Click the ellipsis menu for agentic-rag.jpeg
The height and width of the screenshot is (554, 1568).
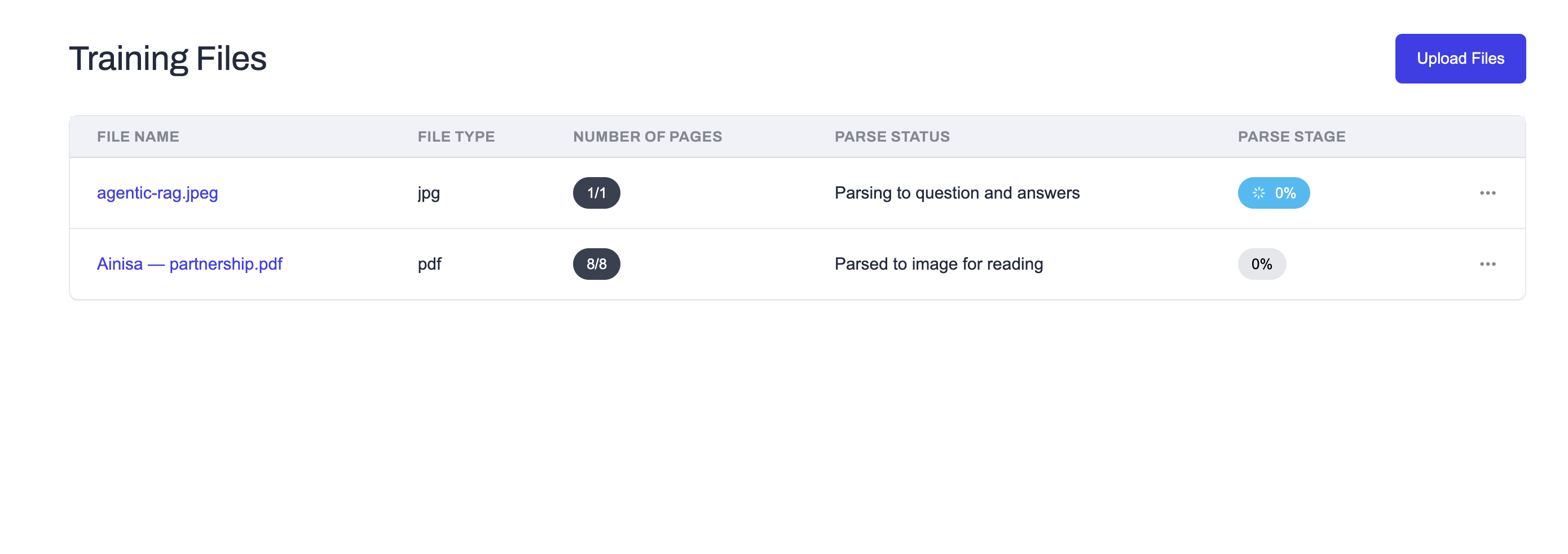[1488, 193]
